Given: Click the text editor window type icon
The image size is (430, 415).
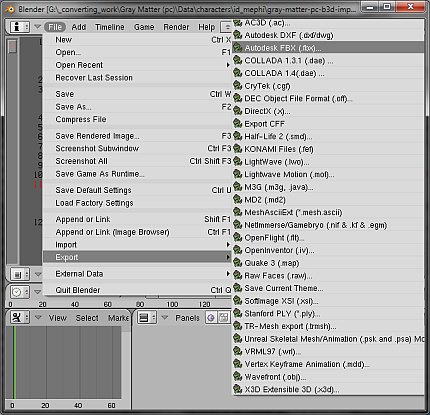Looking at the screenshot, I should pos(17,275).
